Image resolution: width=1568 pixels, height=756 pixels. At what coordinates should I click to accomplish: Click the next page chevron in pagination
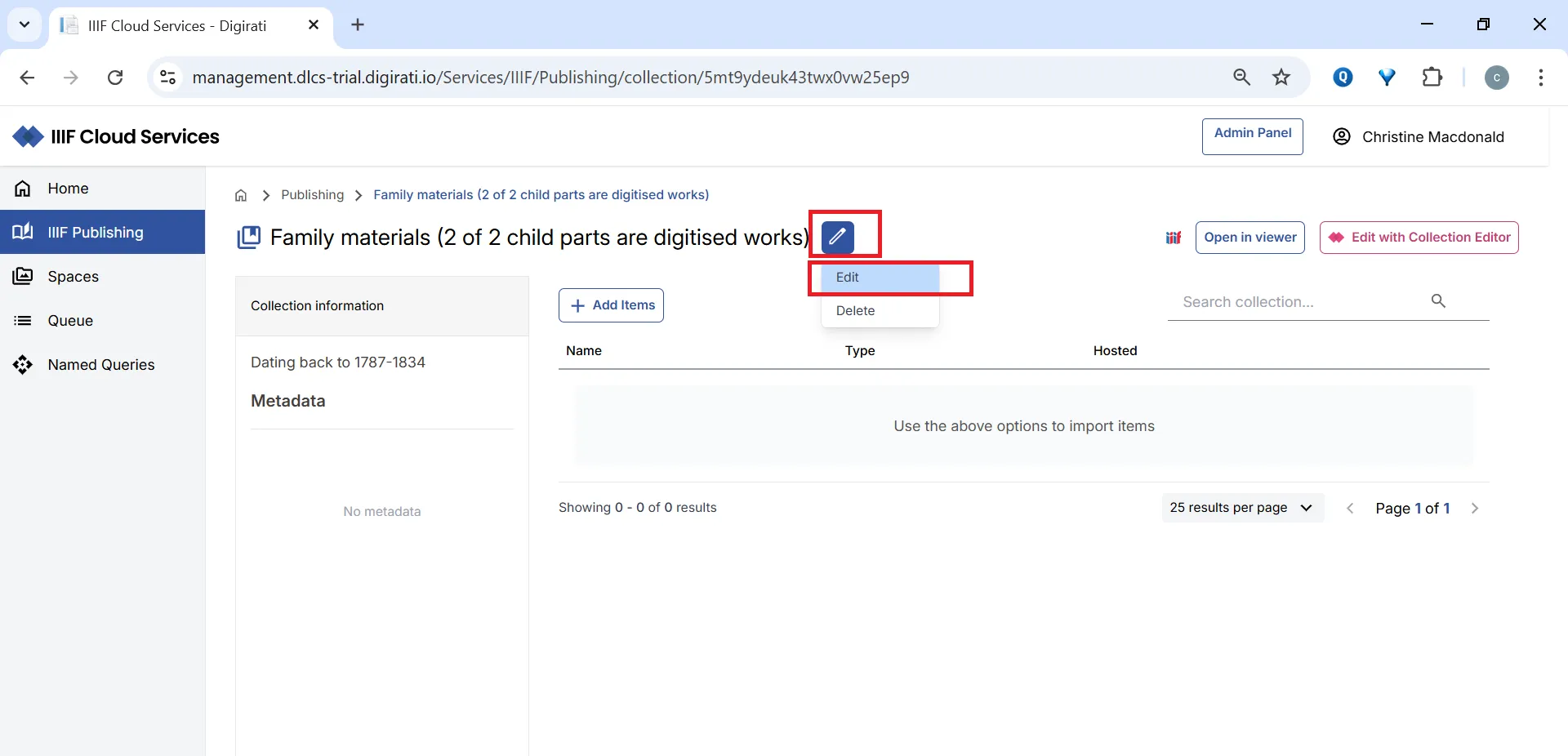click(1475, 507)
